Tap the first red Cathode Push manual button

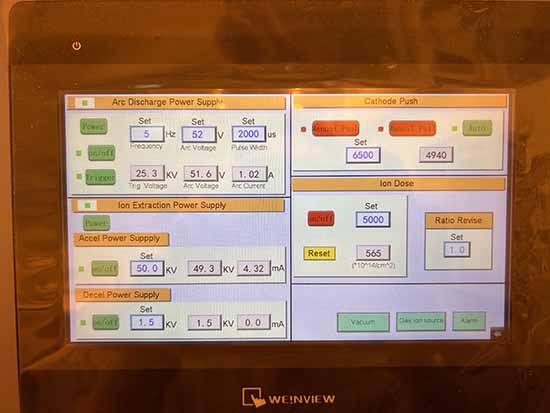coord(335,129)
